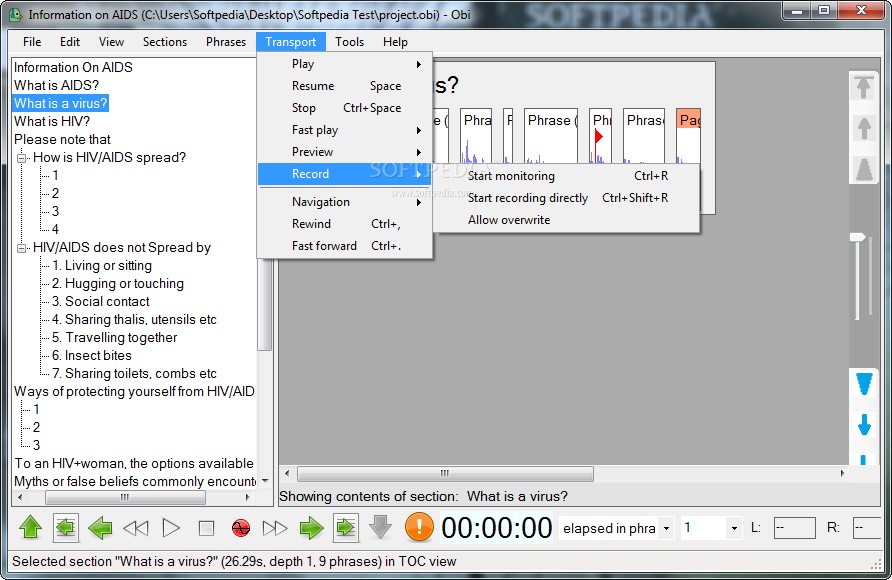
Task: Choose Start recording directly
Action: coord(567,198)
